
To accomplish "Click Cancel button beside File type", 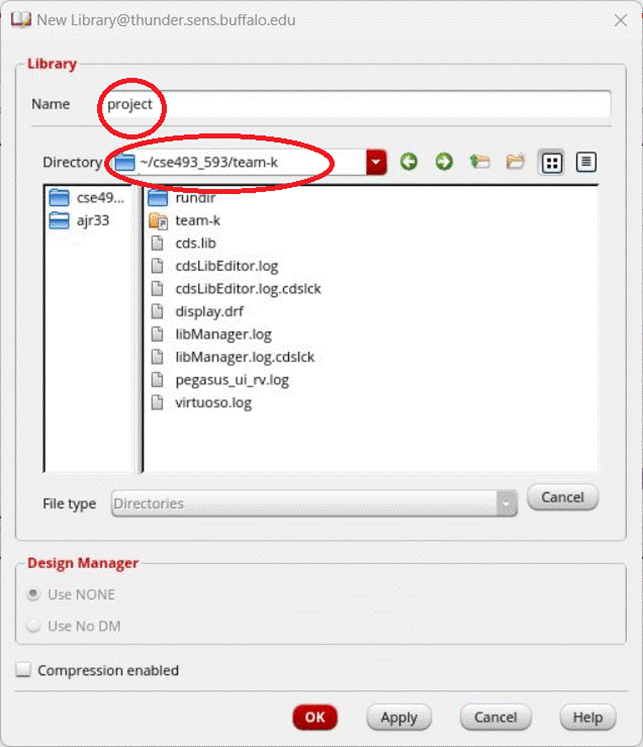I will coord(563,497).
